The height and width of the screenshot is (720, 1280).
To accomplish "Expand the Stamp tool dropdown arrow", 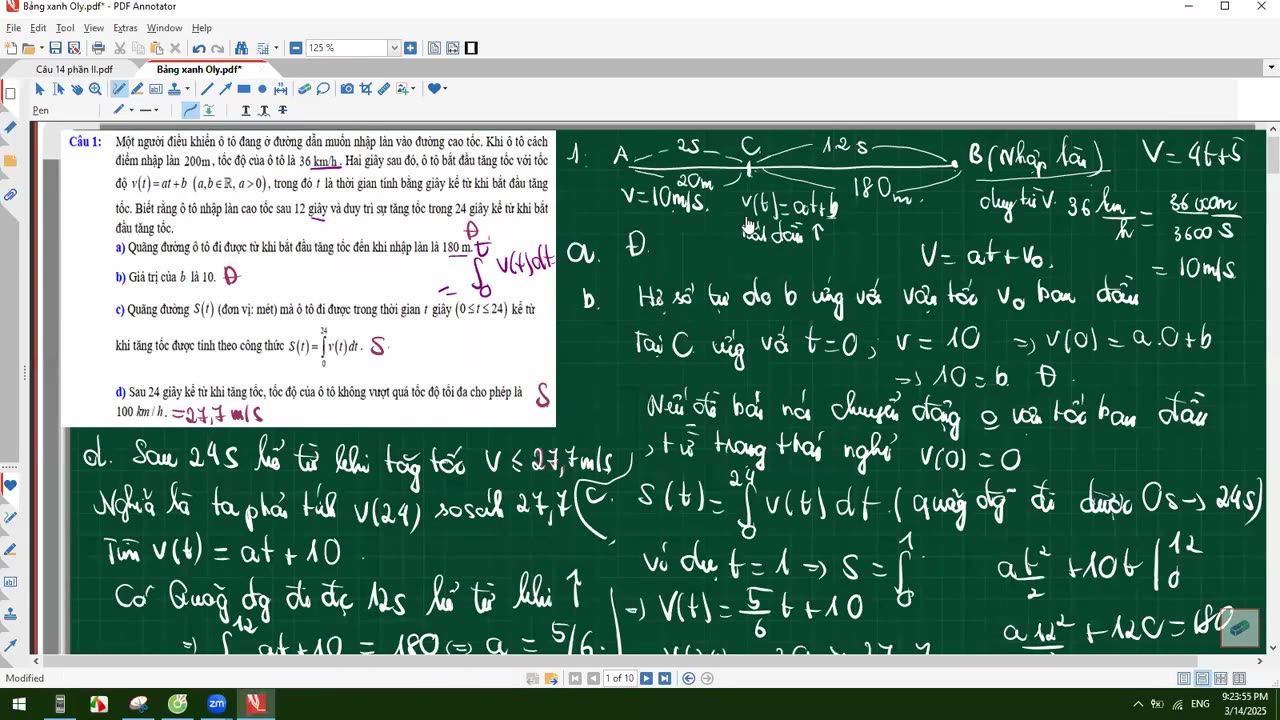I will pos(188,89).
